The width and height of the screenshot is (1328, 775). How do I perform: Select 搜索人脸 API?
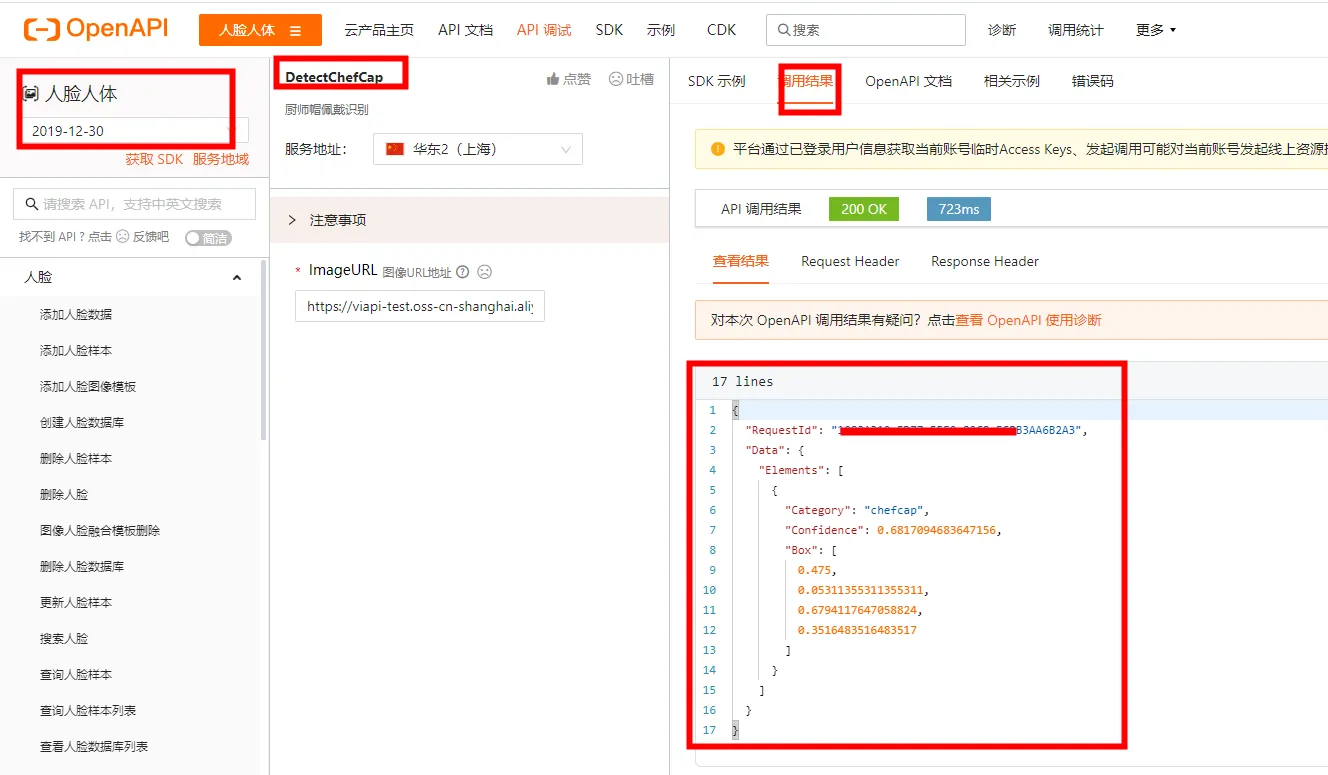[x=64, y=638]
